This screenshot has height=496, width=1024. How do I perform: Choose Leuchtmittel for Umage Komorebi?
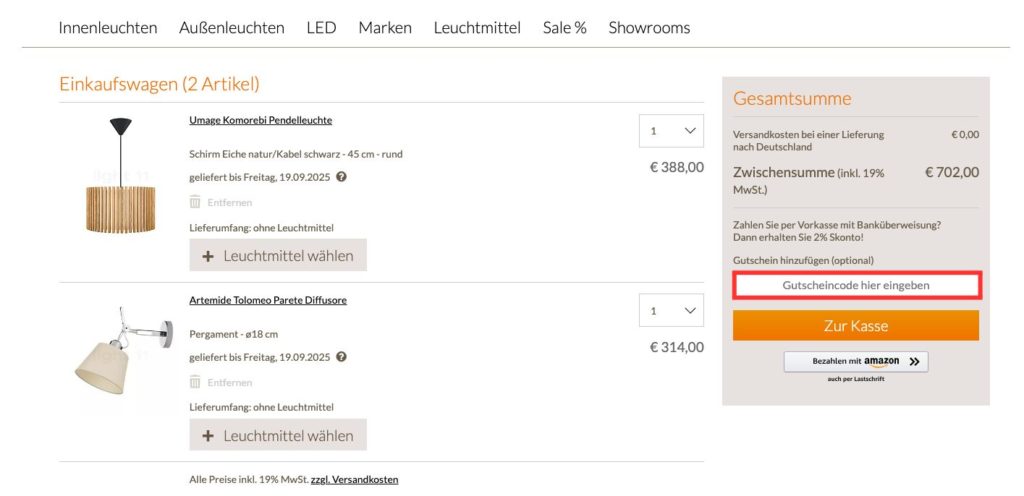[278, 255]
